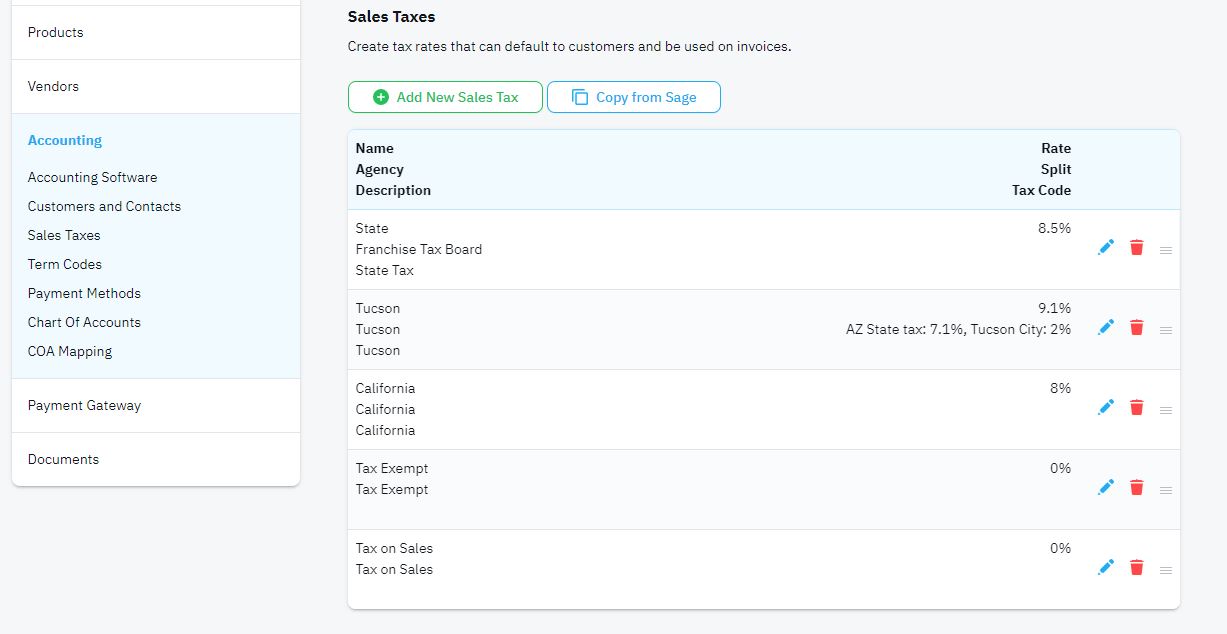The image size is (1227, 634).
Task: Grab the State row reorder handle
Action: [1166, 250]
